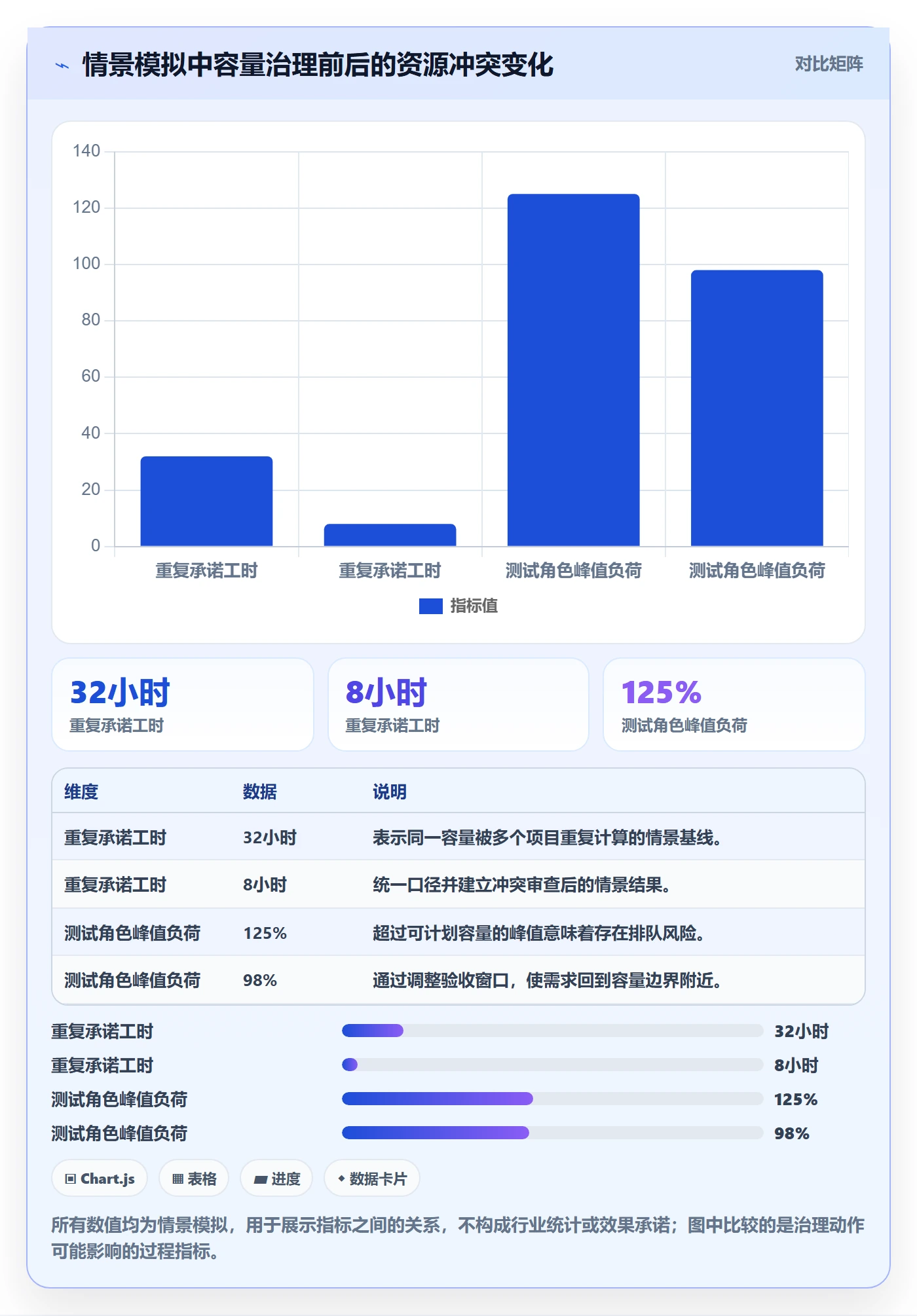Click the y-axis label 140

tap(86, 151)
